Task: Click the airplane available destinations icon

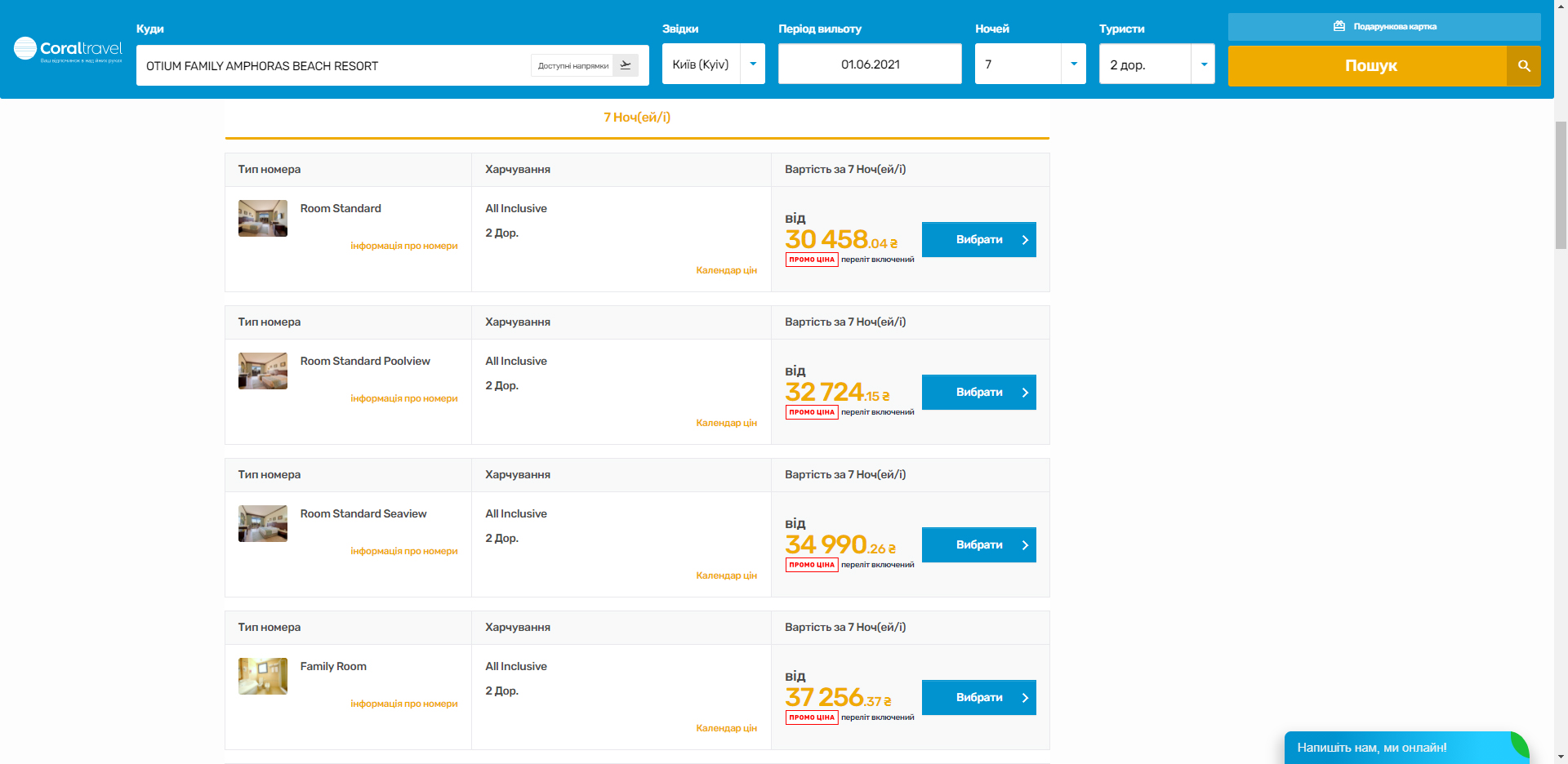Action: point(626,65)
